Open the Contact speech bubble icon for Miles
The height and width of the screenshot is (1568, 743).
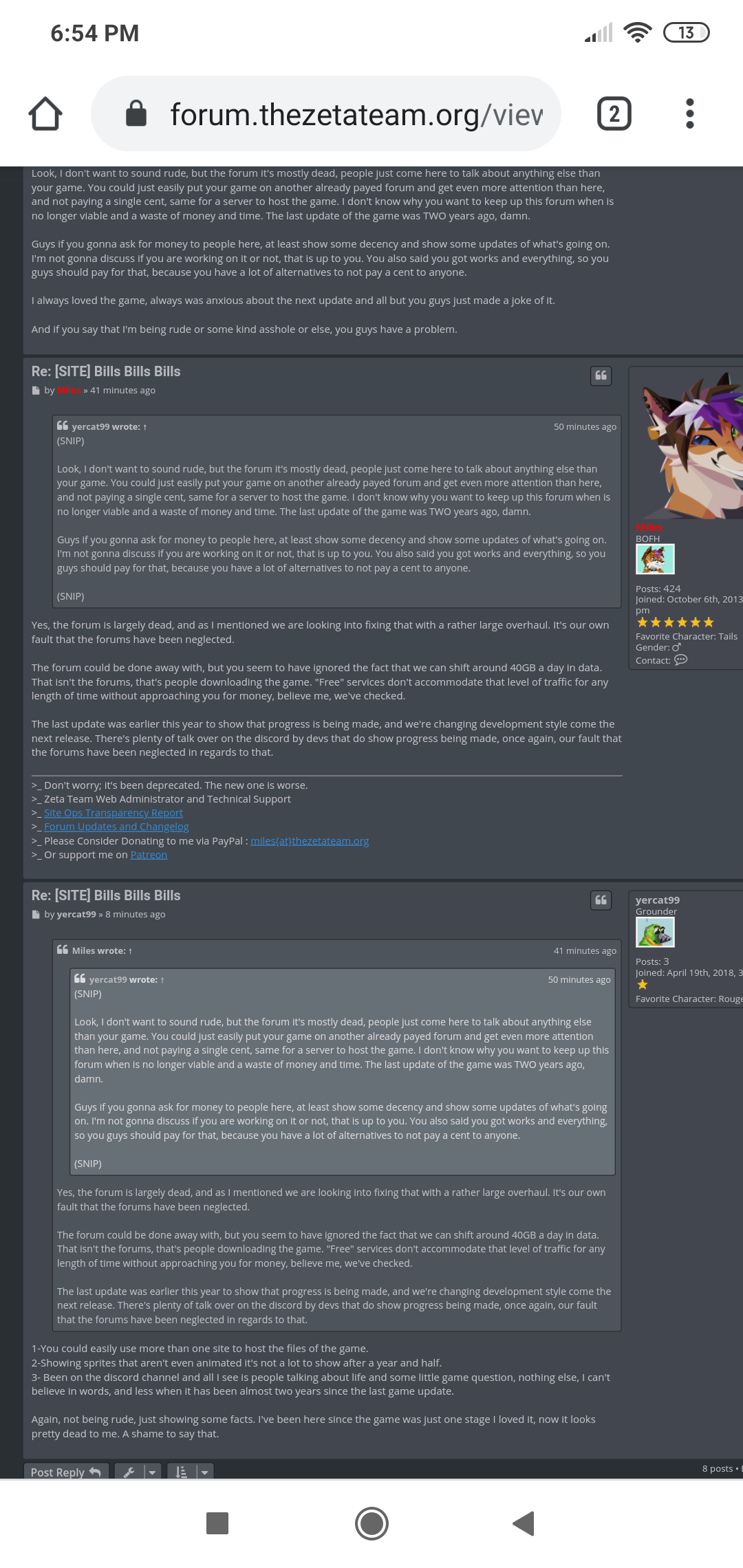(680, 660)
